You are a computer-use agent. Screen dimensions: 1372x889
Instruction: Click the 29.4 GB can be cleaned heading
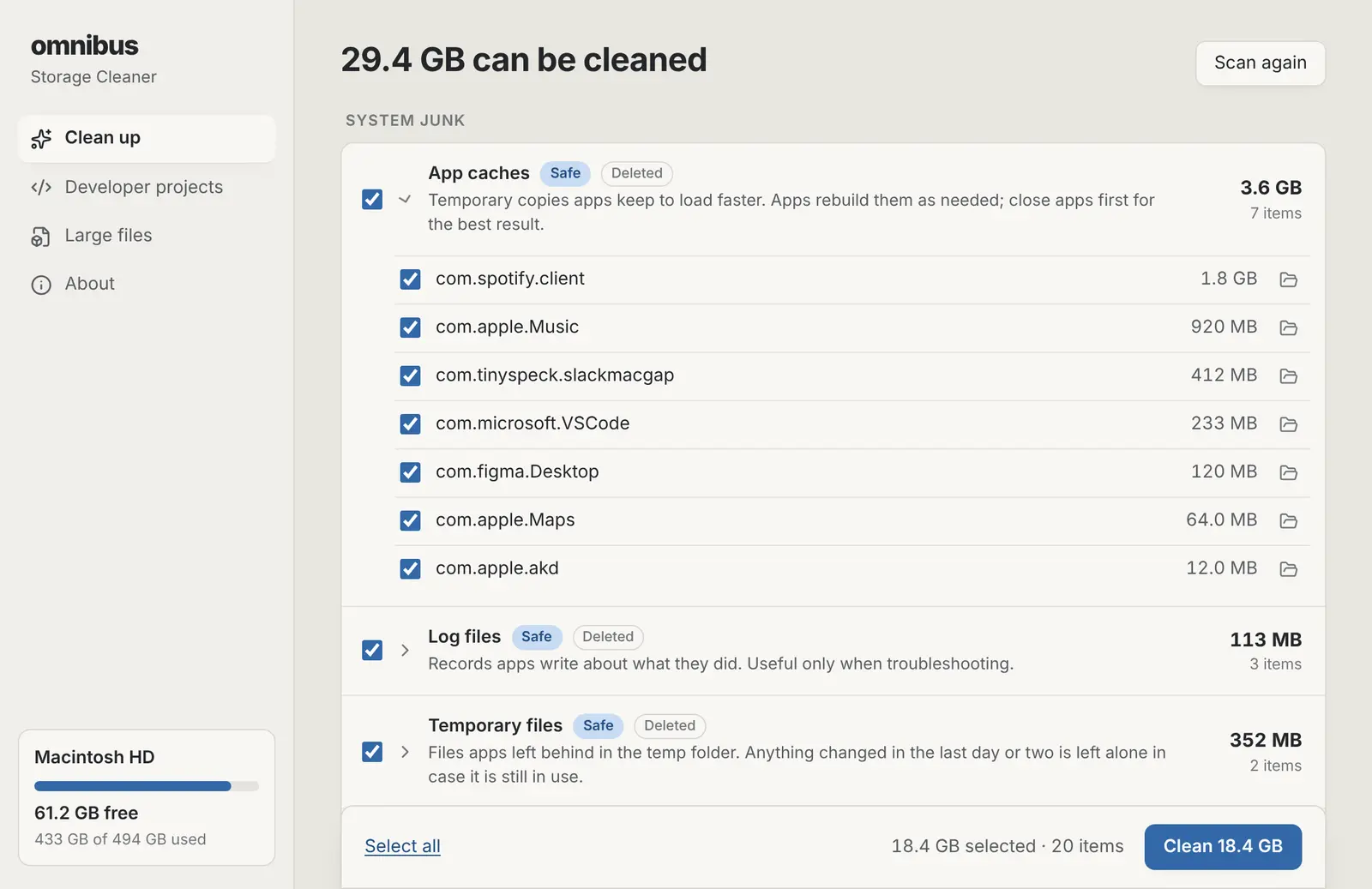click(x=524, y=60)
